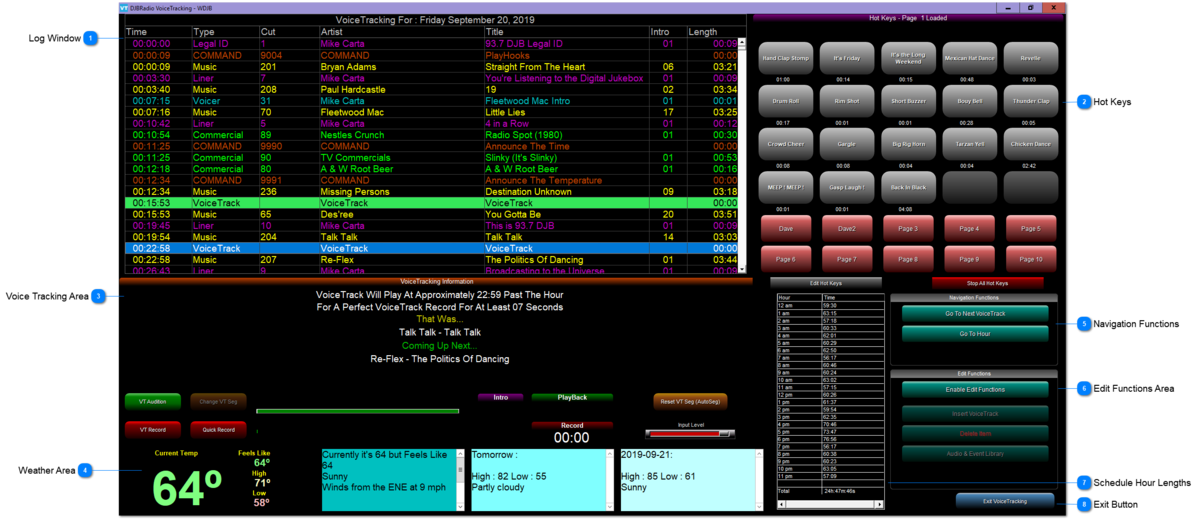Trigger the Reveille hot key

[x=1031, y=57]
